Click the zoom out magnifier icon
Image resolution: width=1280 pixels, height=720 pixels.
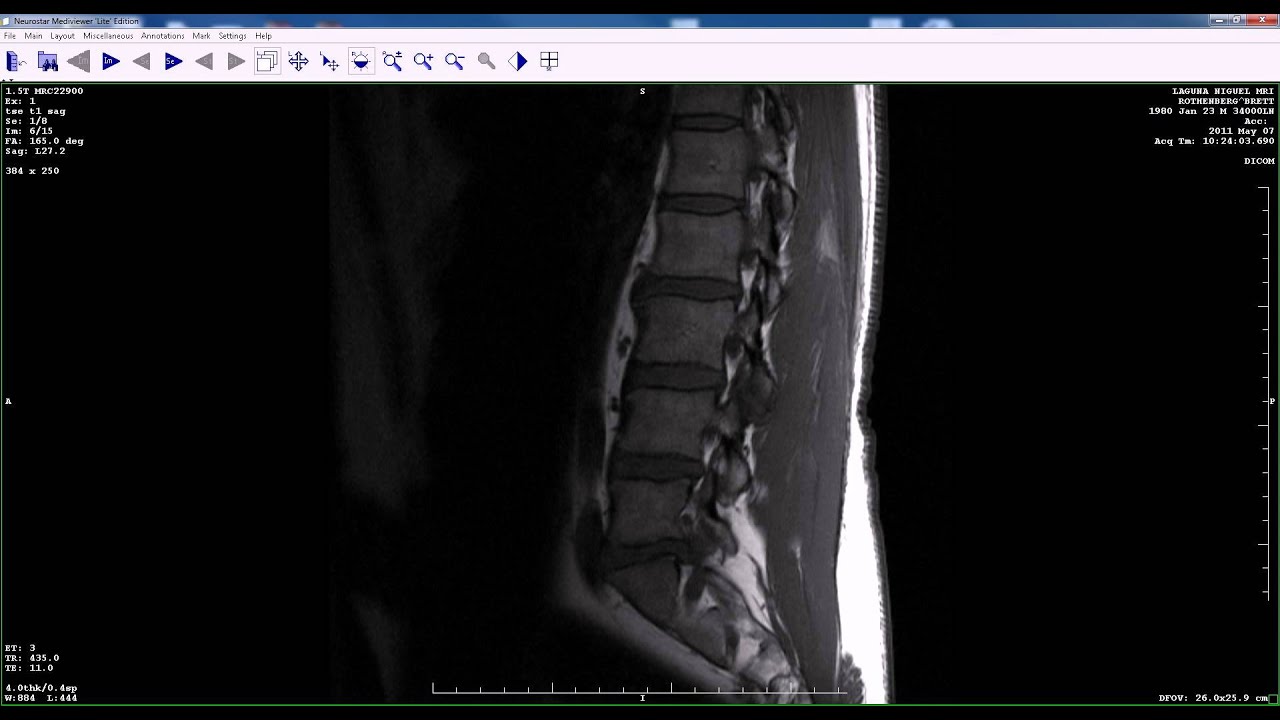pyautogui.click(x=455, y=62)
